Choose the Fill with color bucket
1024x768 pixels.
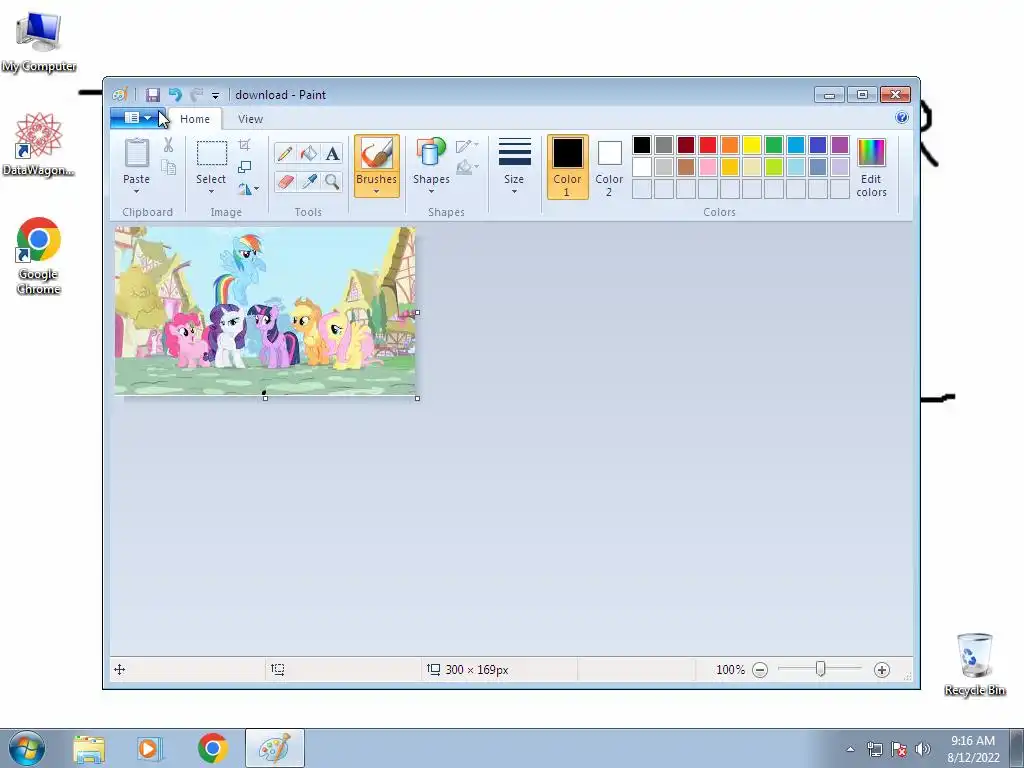click(x=308, y=153)
